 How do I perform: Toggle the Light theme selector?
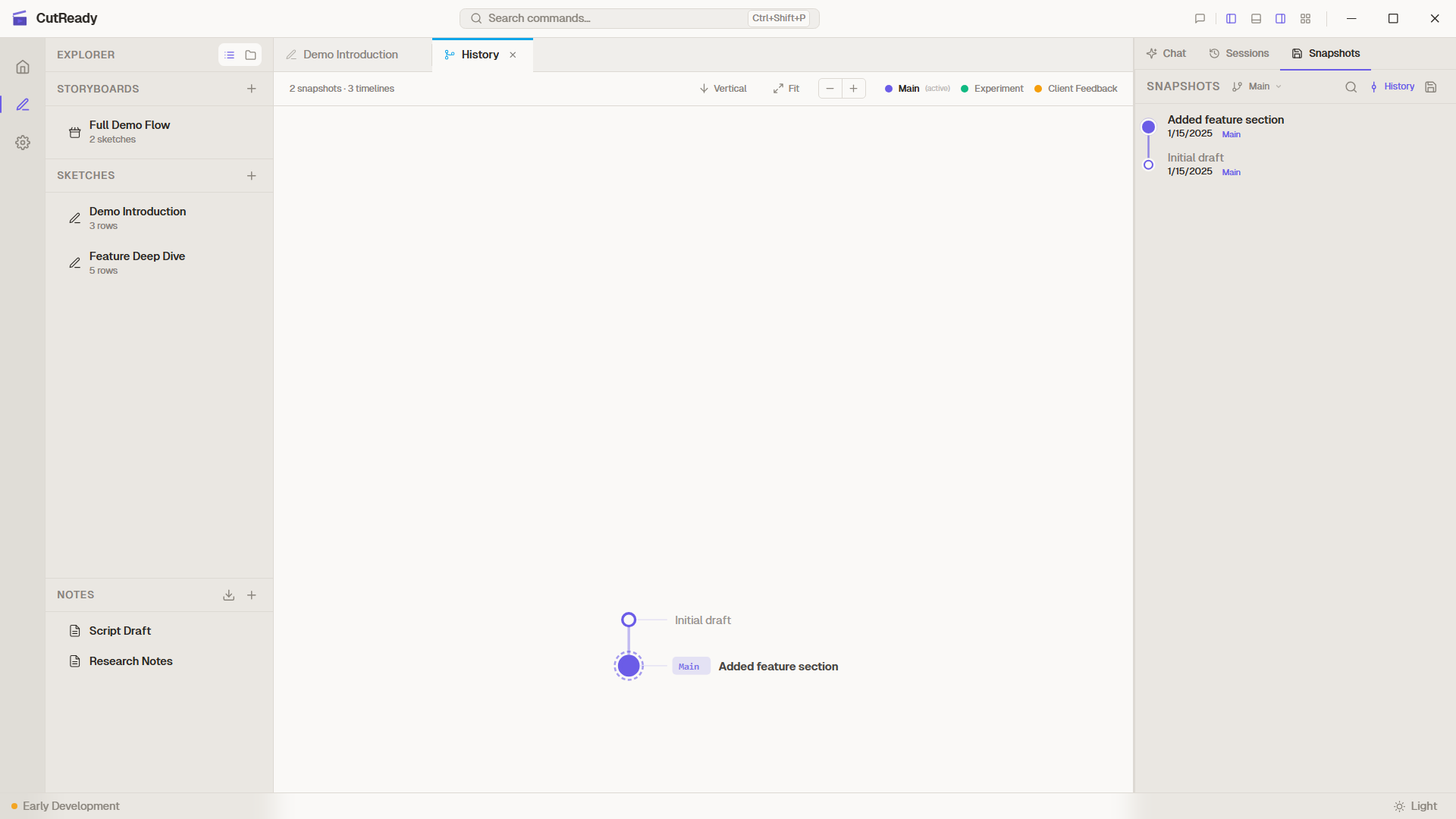click(1415, 806)
